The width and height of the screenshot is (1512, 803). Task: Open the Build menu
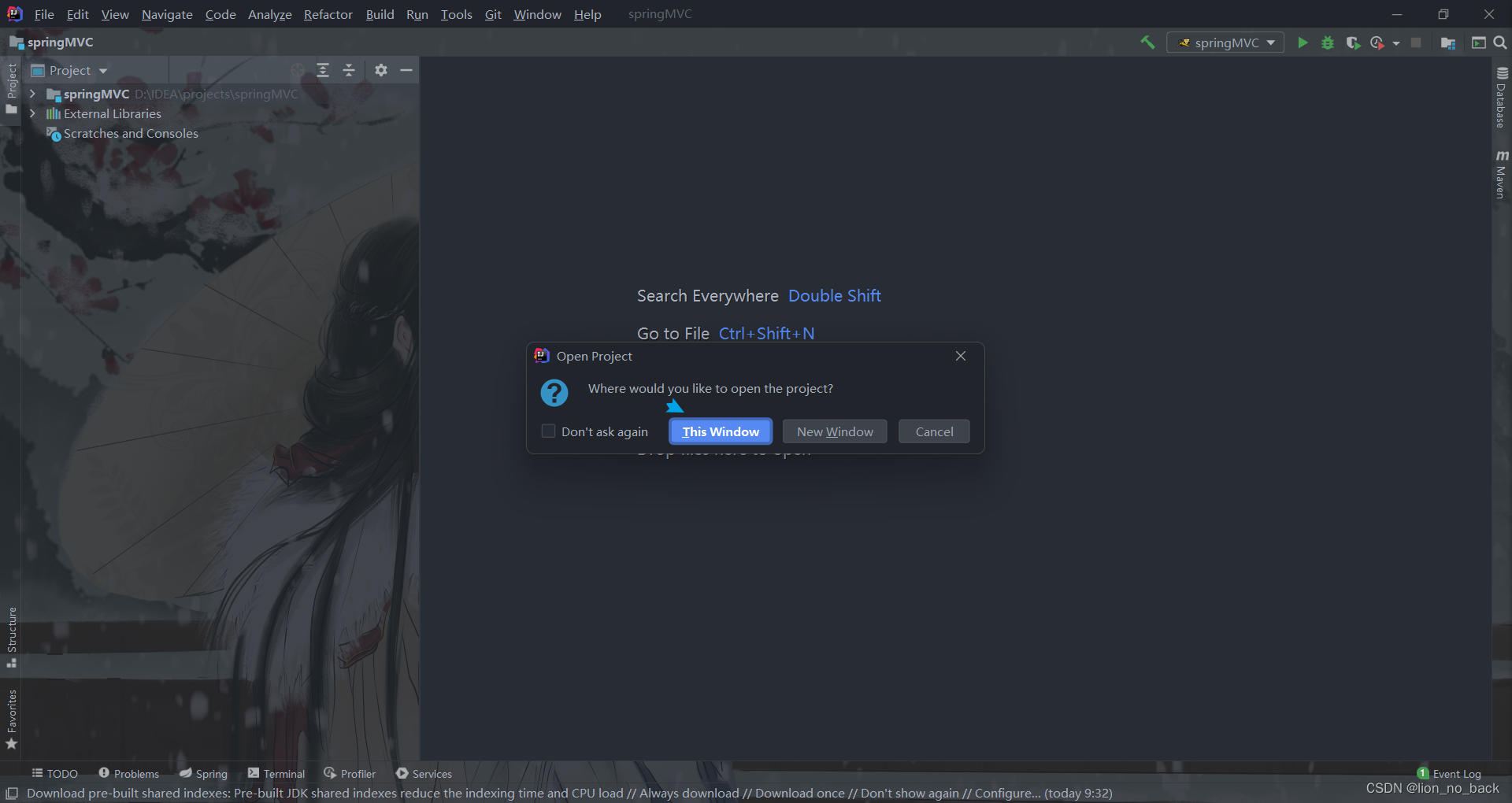(380, 14)
